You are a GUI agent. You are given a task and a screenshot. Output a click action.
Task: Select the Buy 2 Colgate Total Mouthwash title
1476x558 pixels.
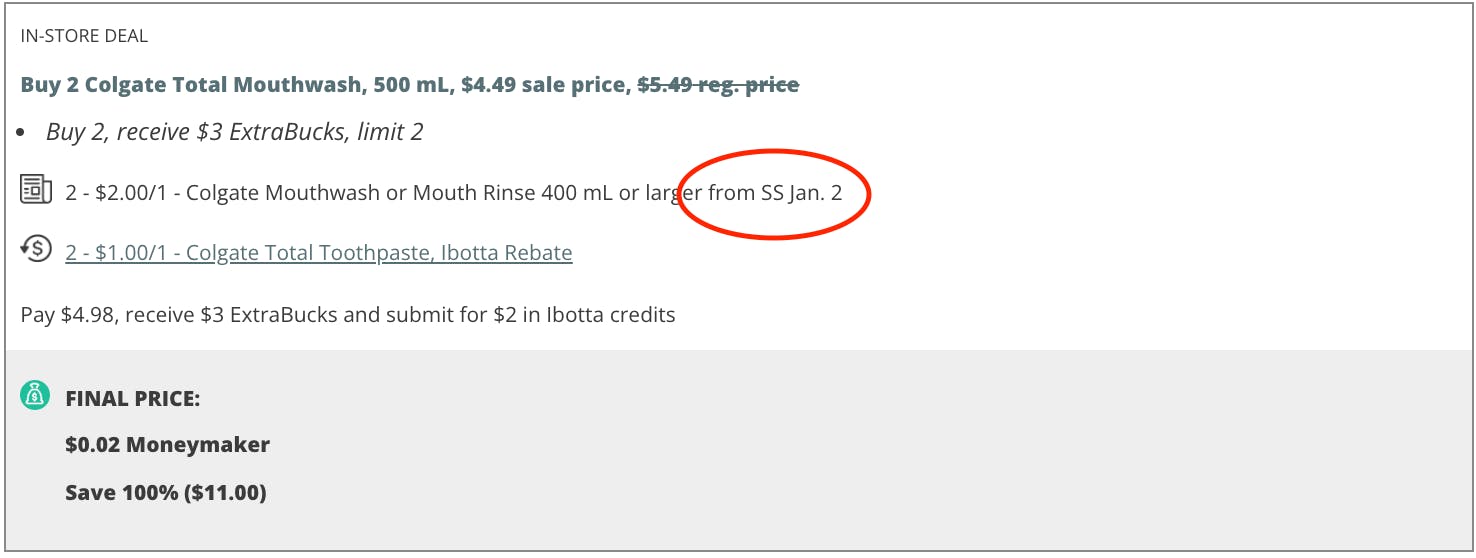point(191,85)
